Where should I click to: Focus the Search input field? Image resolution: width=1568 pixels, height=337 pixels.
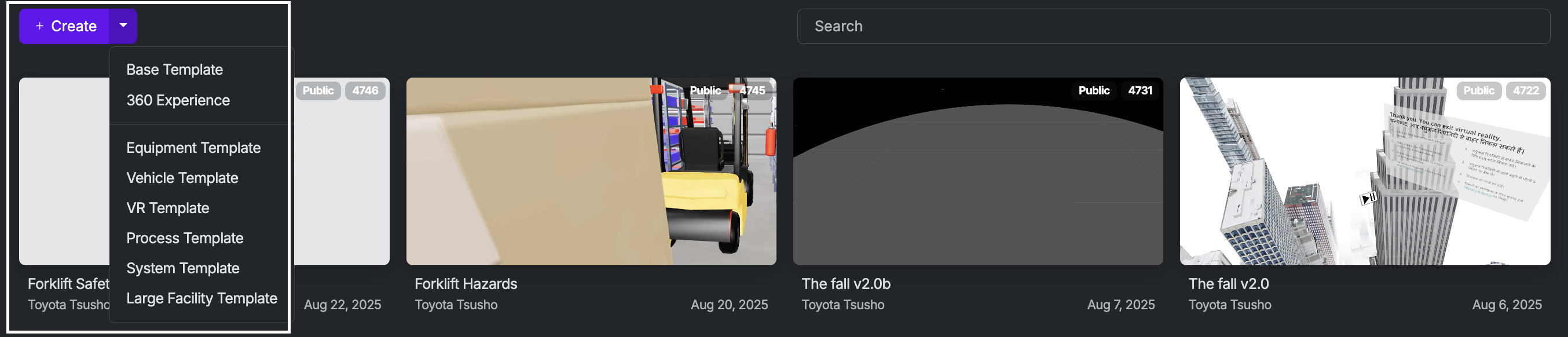(1173, 26)
